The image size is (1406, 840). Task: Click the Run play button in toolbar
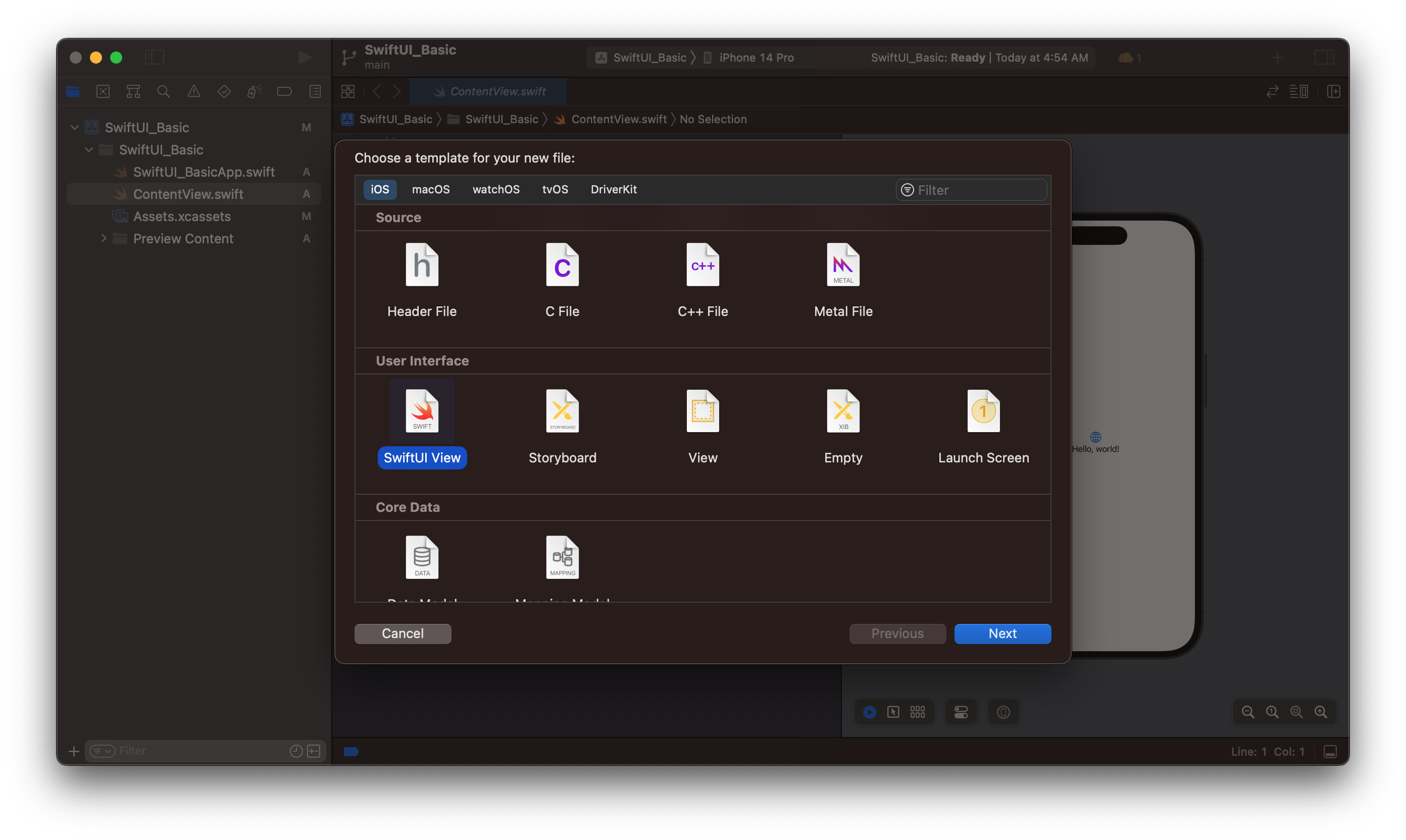[x=304, y=57]
